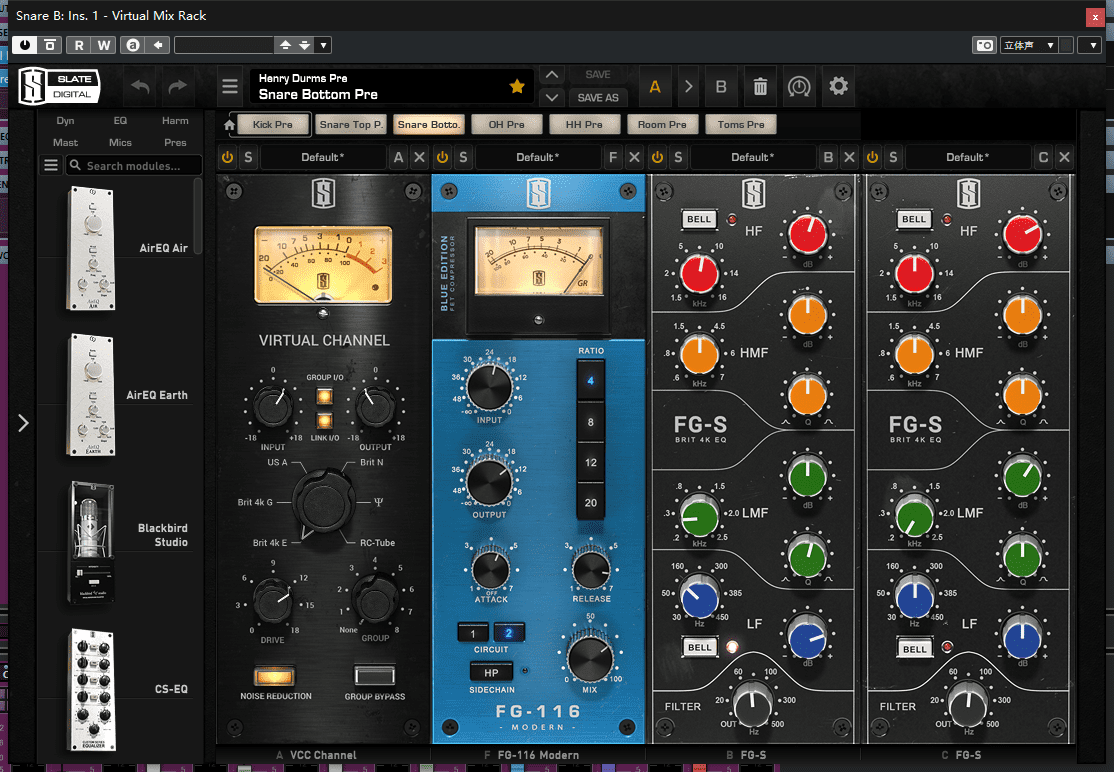1114x772 pixels.
Task: Select the Blackbird Studio module thumbnail
Action: click(x=91, y=542)
